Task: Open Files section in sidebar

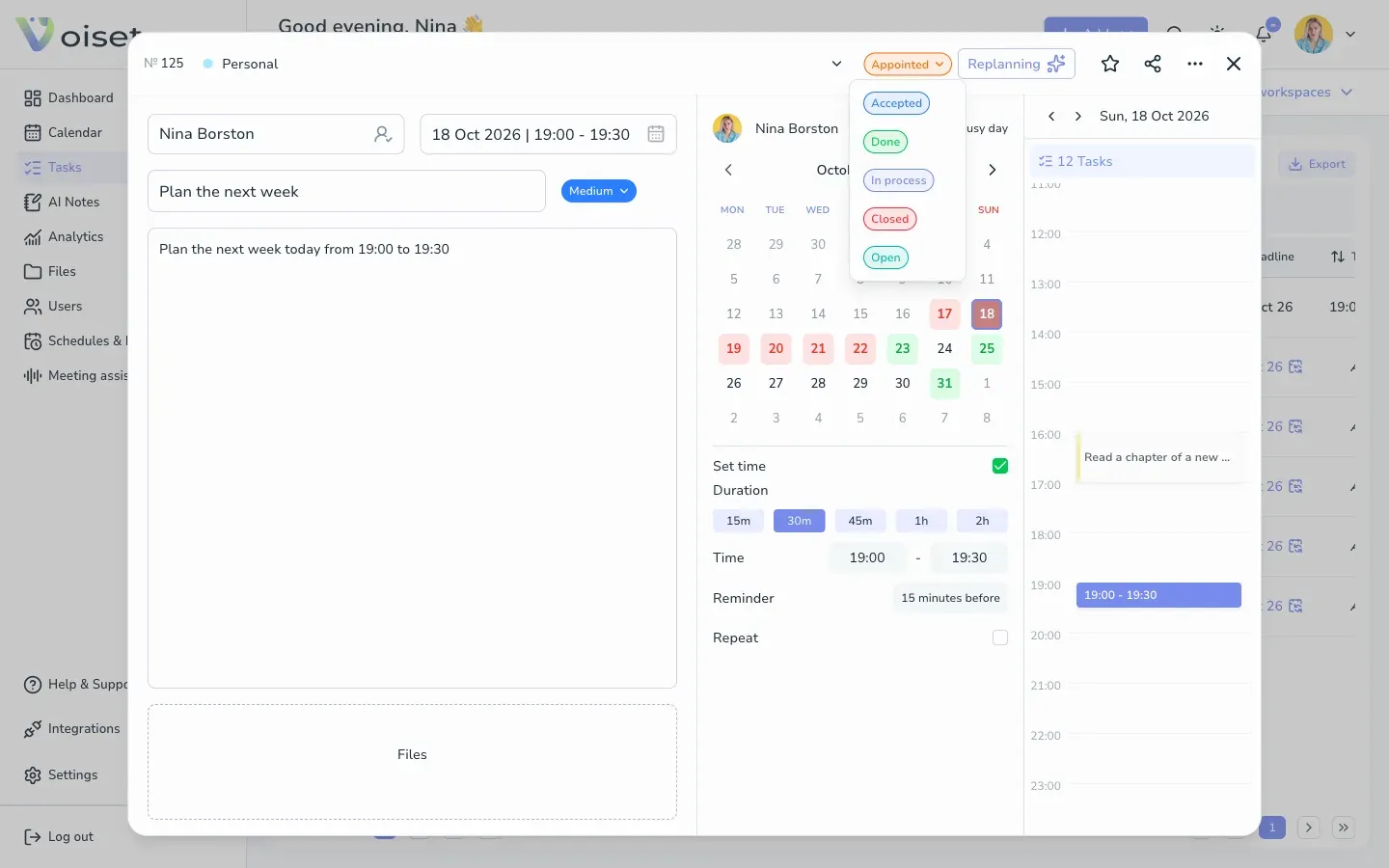Action: click(x=50, y=271)
